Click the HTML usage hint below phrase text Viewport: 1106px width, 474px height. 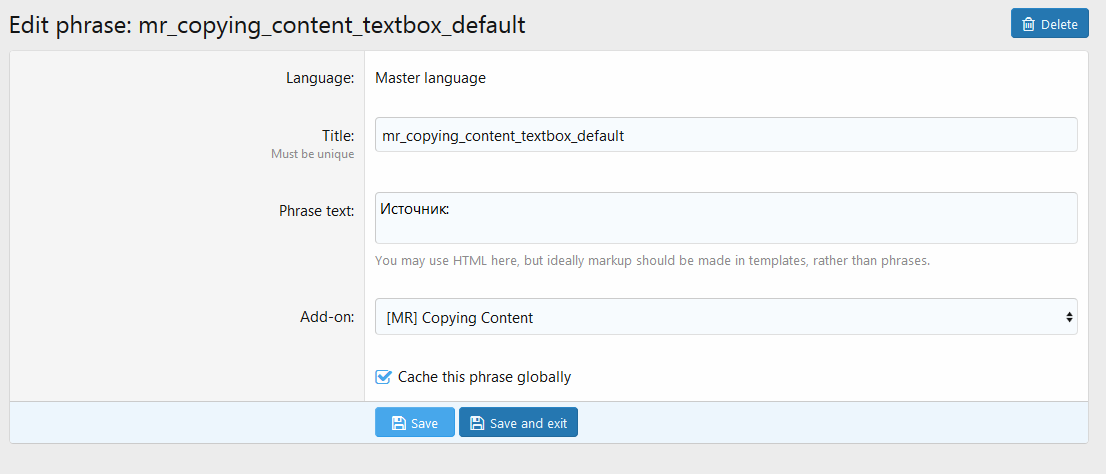point(652,260)
